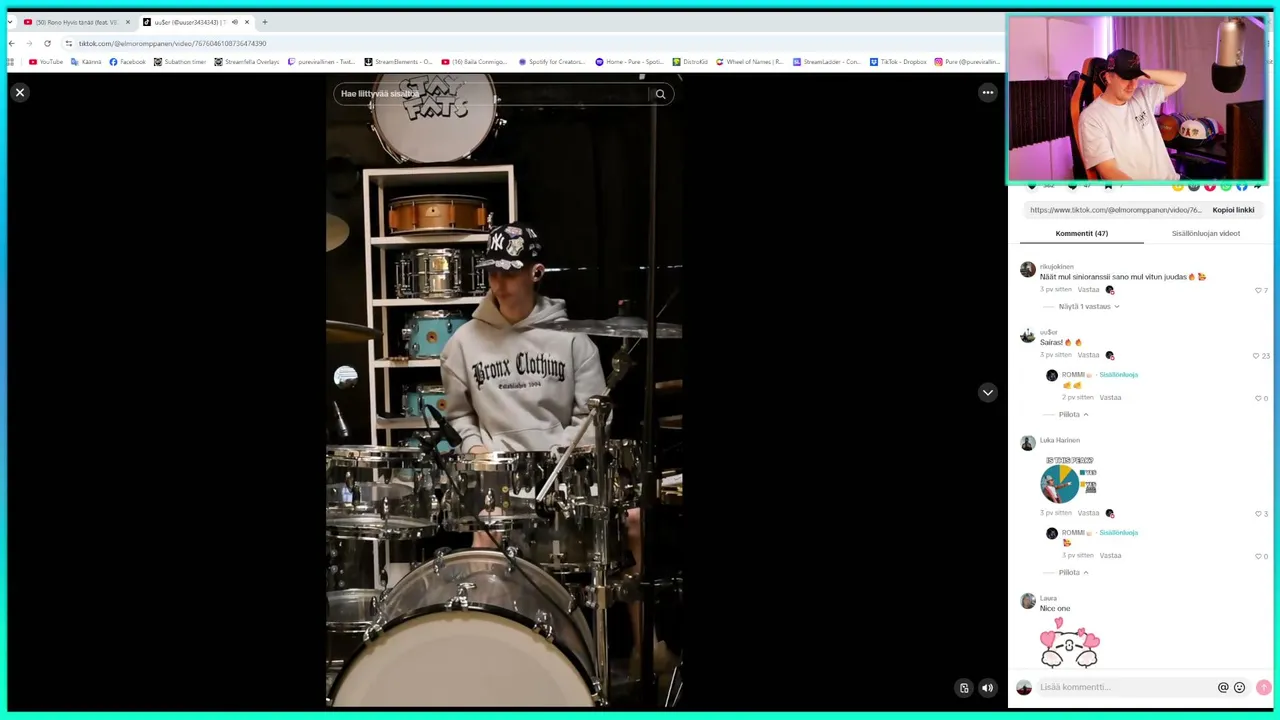Switch to the 'Kommentit (47)' tab
Screen dimensions: 1280x720
(x=1081, y=233)
